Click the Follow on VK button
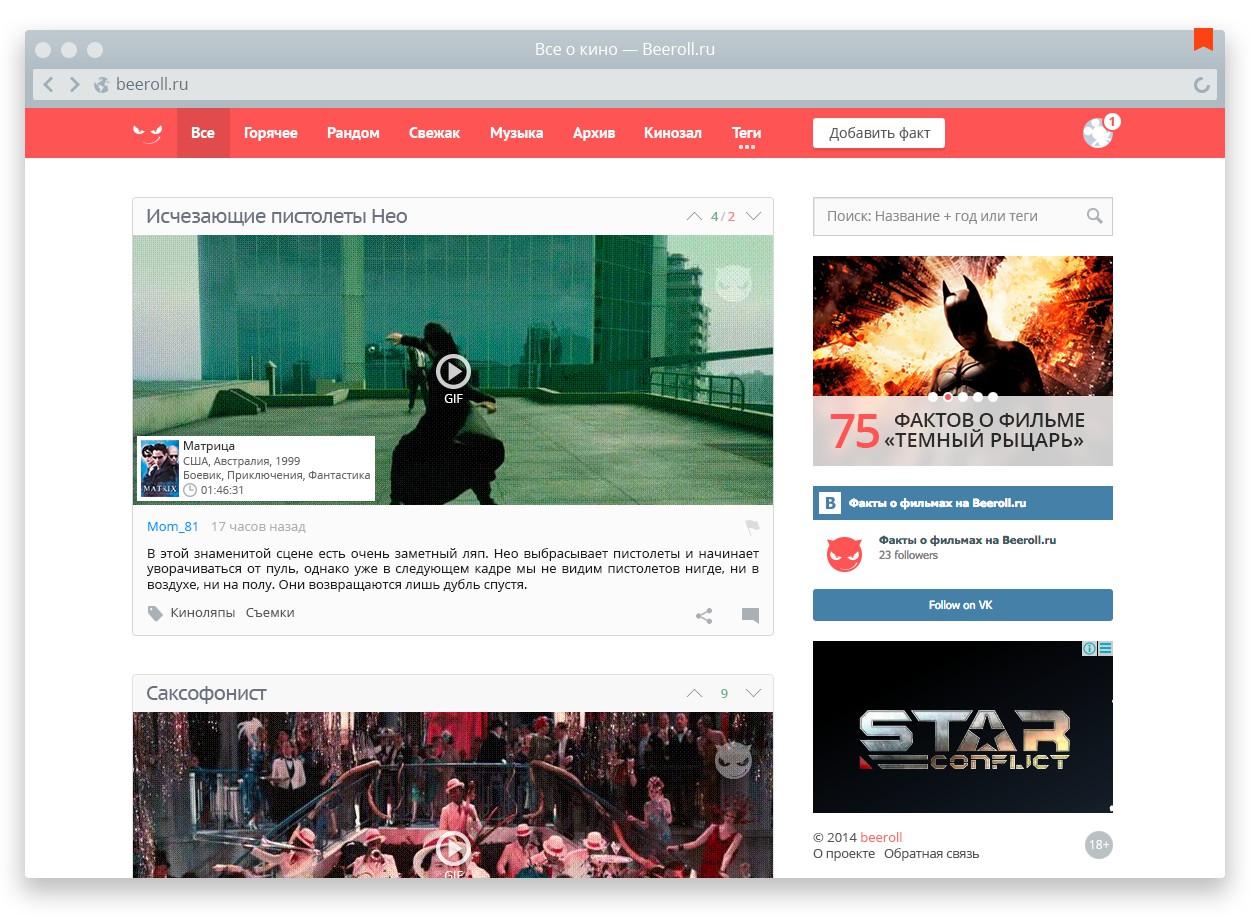Screen dimensions: 1250x920 (962, 605)
